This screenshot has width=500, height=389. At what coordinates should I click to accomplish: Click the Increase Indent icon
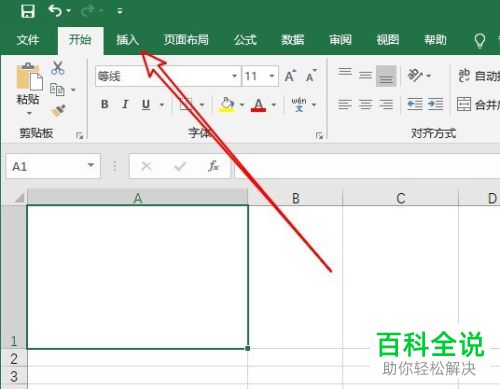point(435,104)
